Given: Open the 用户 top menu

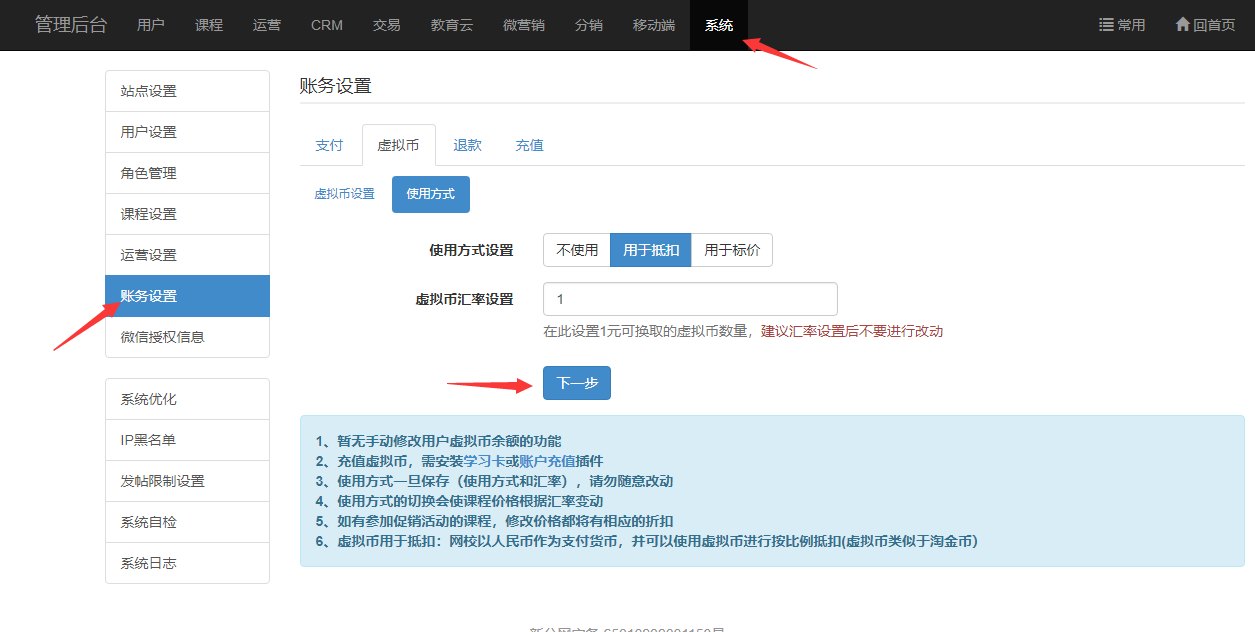Looking at the screenshot, I should (x=151, y=25).
